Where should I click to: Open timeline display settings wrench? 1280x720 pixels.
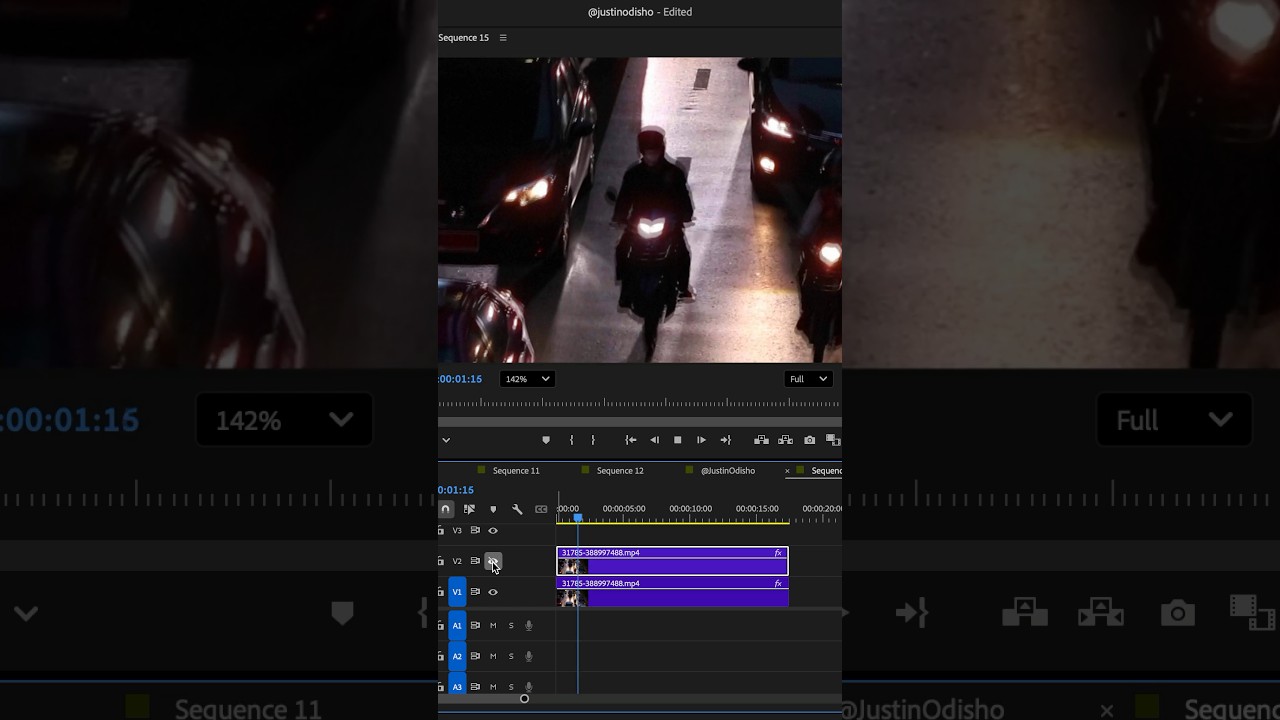[x=517, y=509]
